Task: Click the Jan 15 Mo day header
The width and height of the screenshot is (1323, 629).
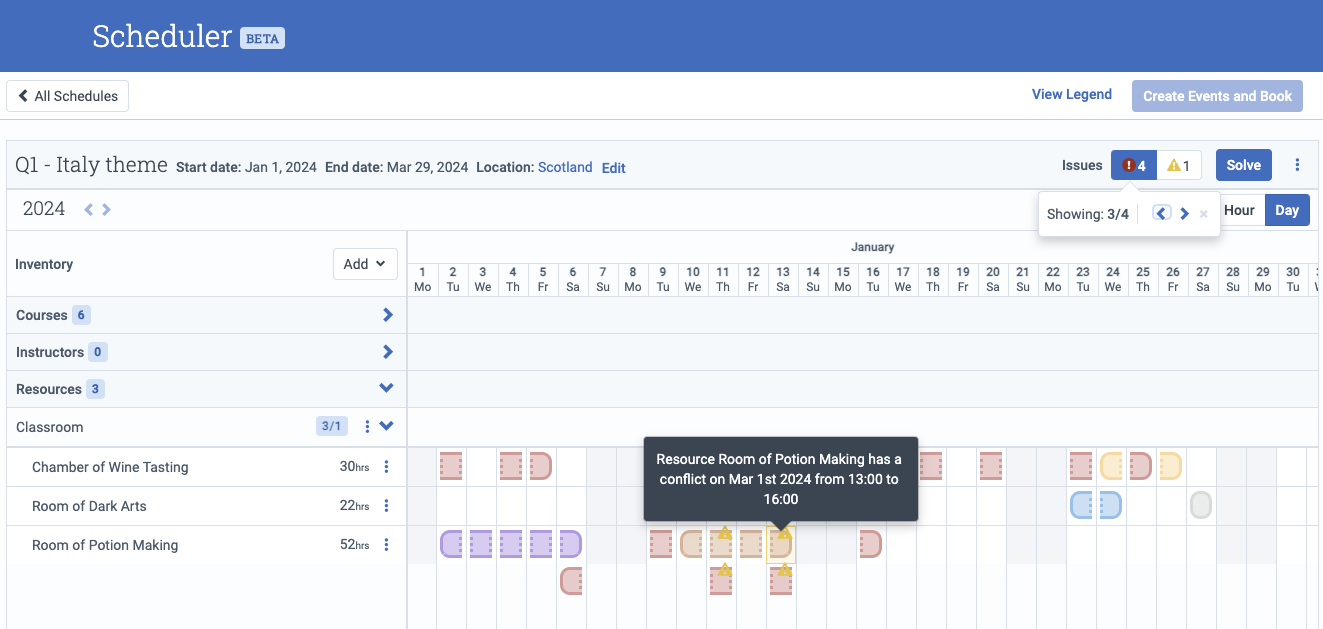Action: pyautogui.click(x=843, y=279)
